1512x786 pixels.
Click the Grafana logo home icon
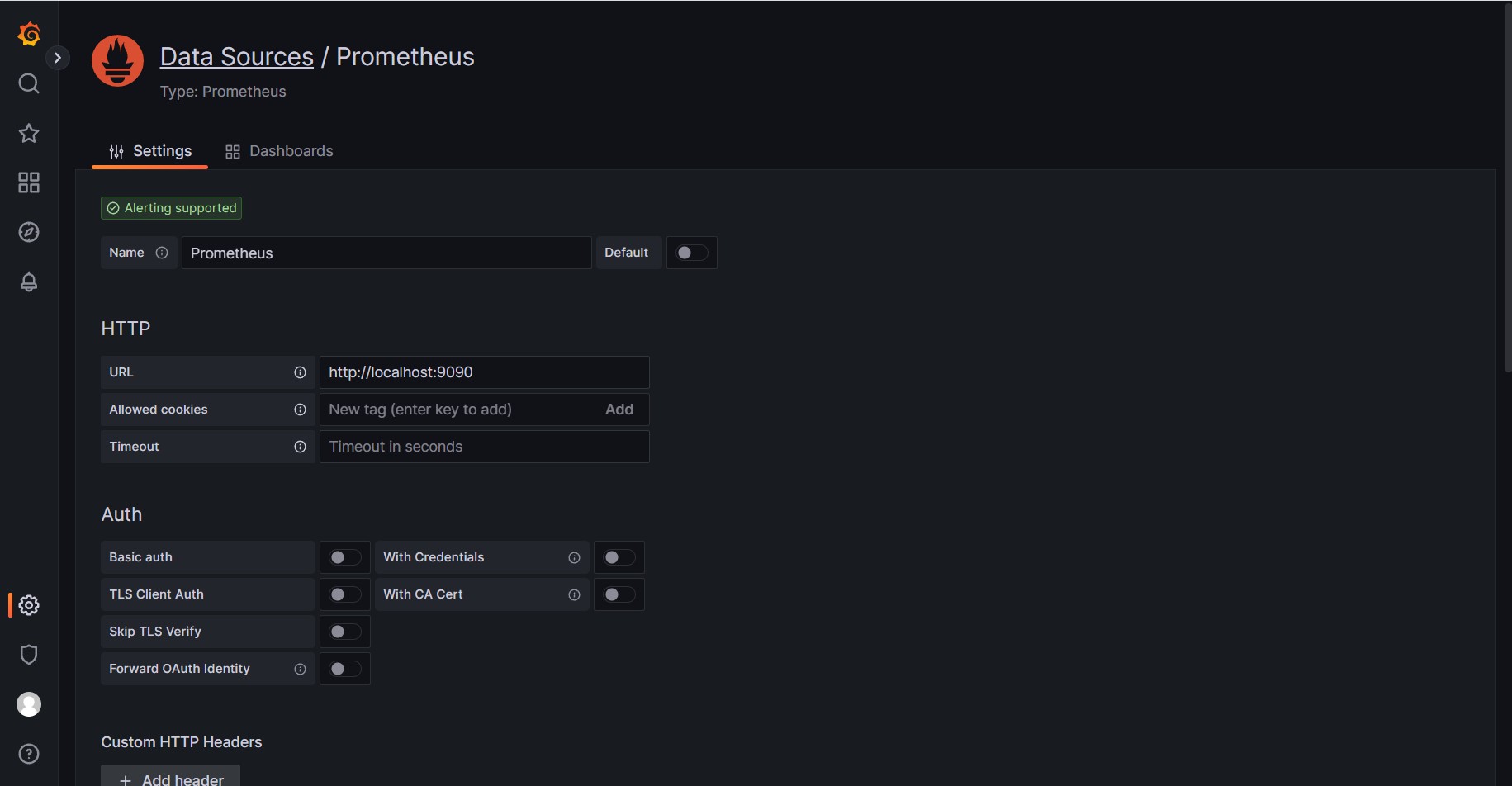click(29, 34)
